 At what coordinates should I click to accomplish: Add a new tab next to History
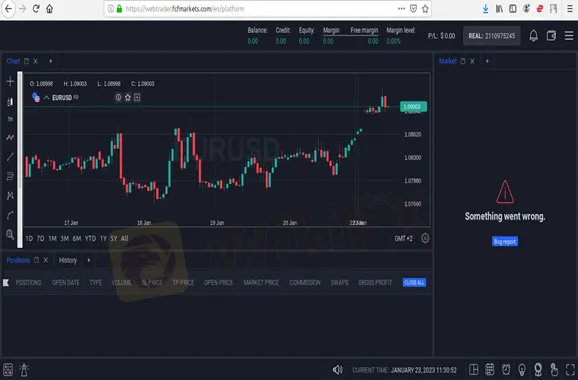pyautogui.click(x=88, y=260)
